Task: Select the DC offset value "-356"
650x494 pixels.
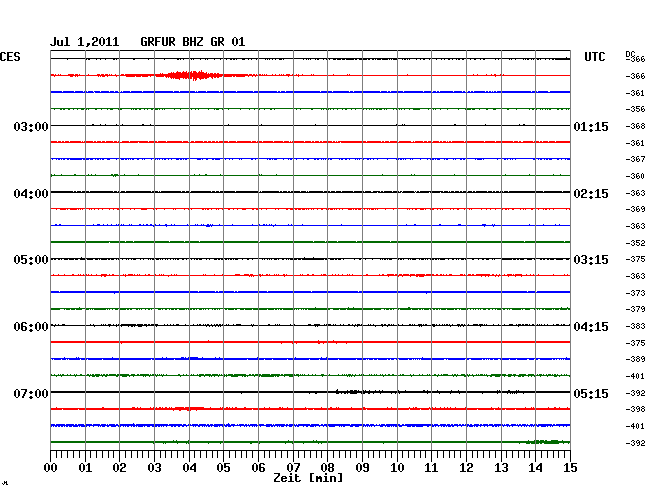Action: point(635,109)
